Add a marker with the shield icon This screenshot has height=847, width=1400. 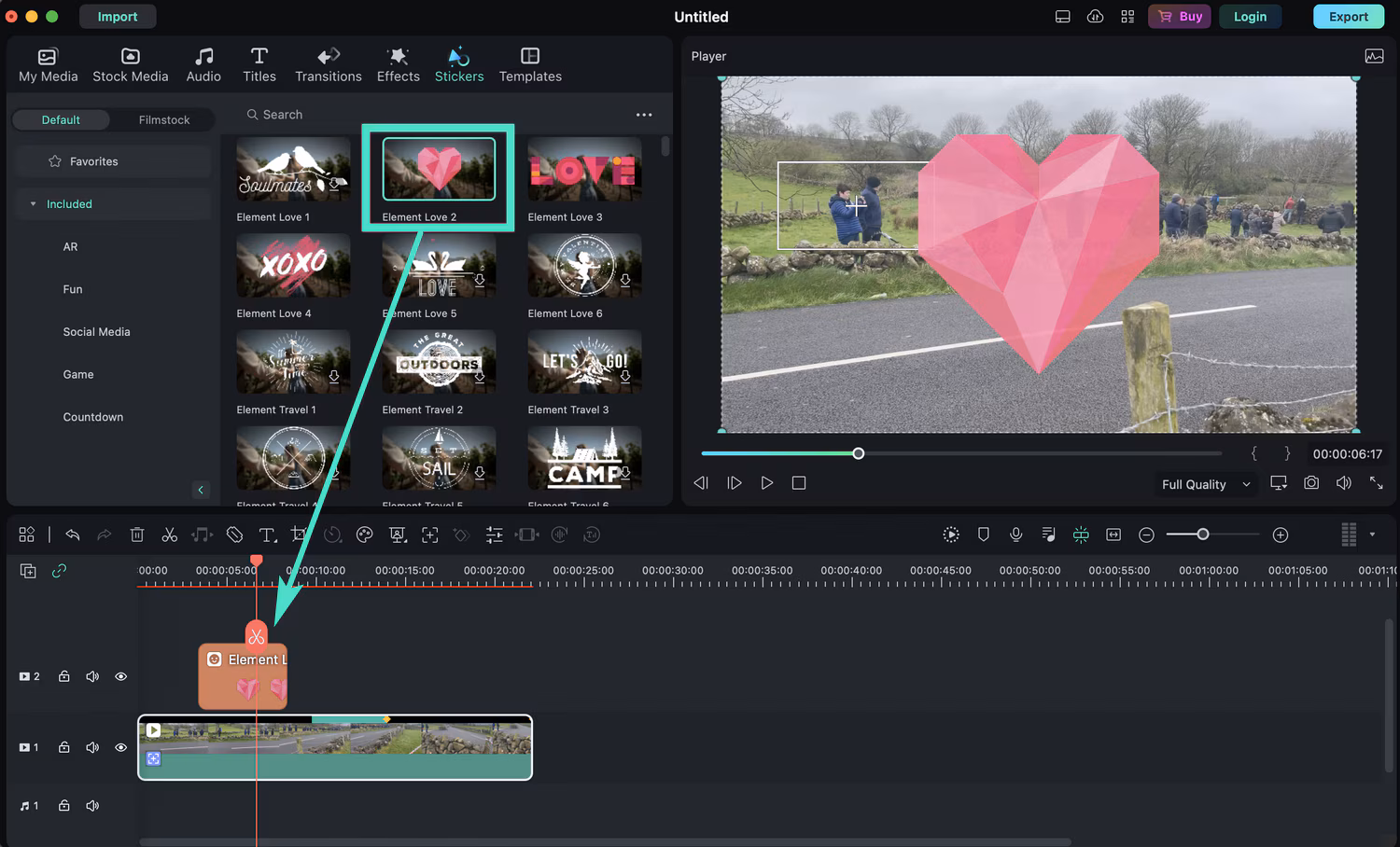(x=983, y=535)
